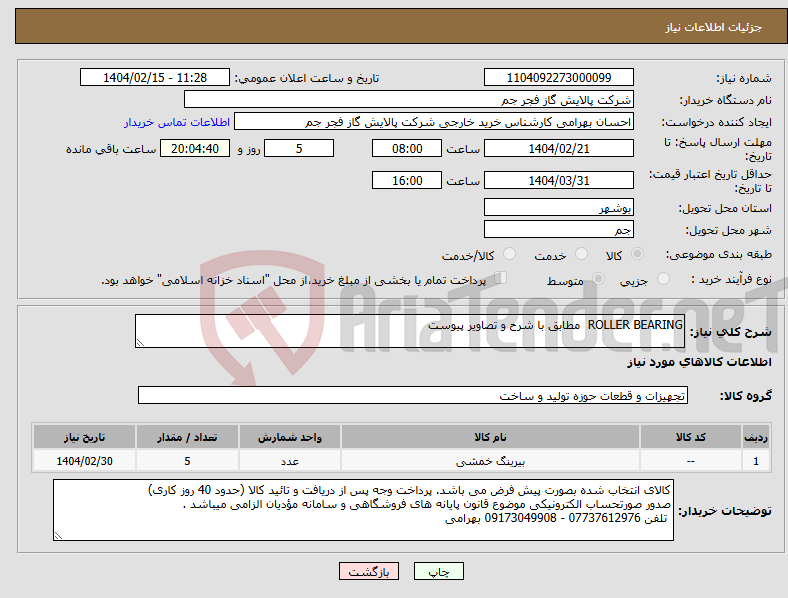Click the جزئیات اطلاعات نیاز header title
This screenshot has width=788, height=598.
pos(714,27)
